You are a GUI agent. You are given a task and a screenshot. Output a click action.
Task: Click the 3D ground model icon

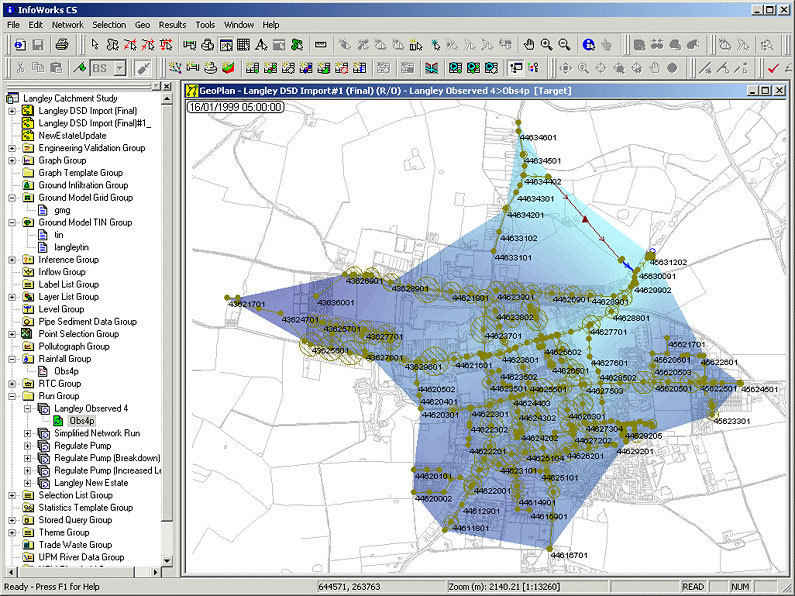229,68
